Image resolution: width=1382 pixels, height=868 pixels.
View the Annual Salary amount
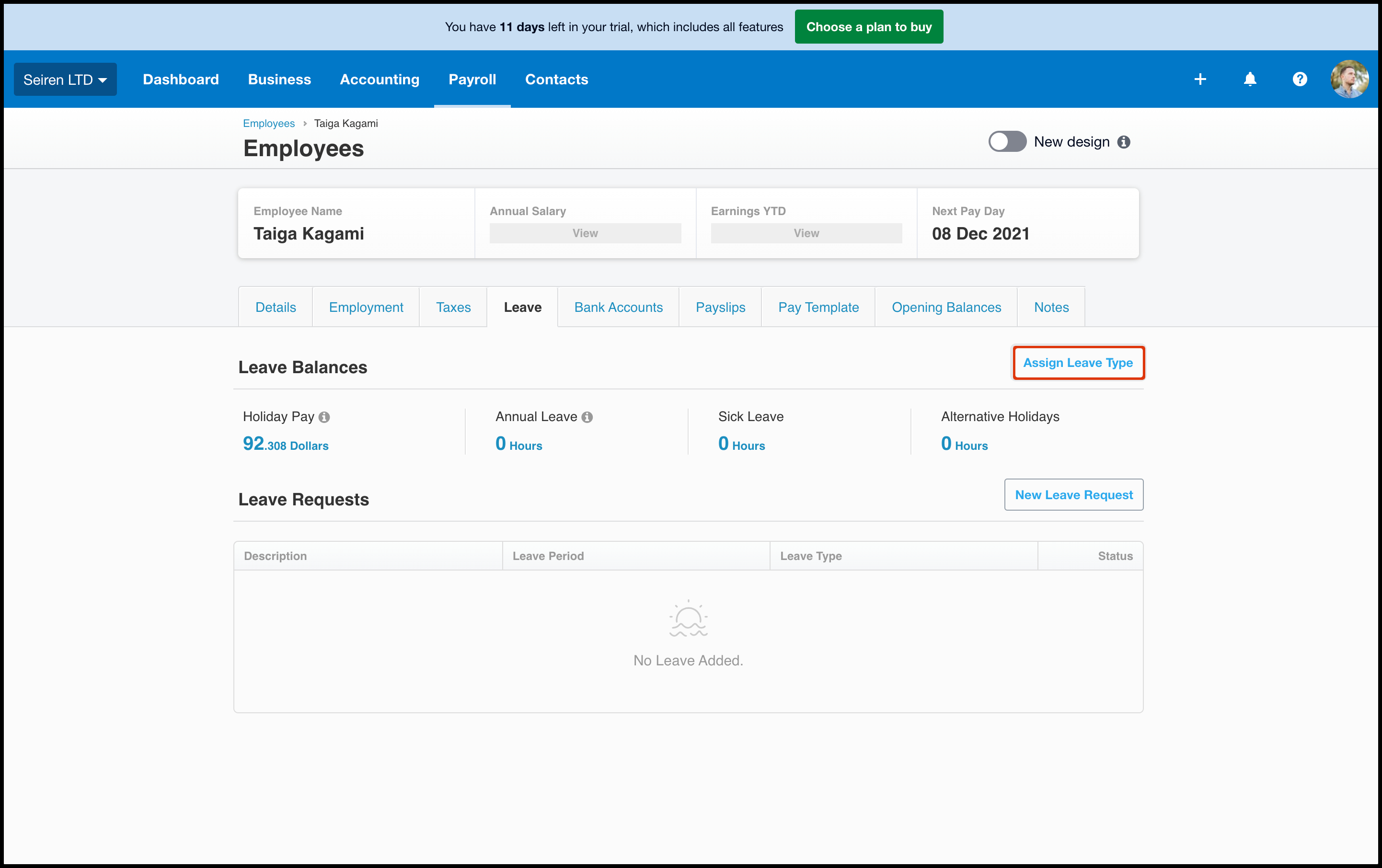point(585,233)
